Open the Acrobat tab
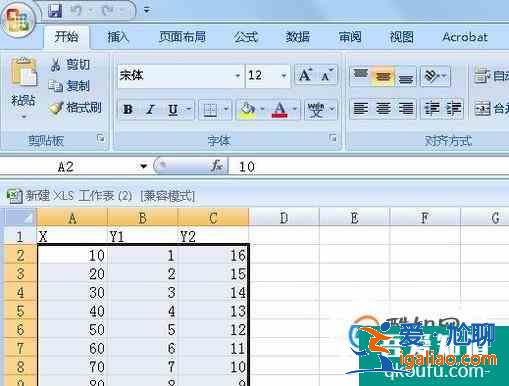Viewport: 509px width, 386px height. point(465,37)
